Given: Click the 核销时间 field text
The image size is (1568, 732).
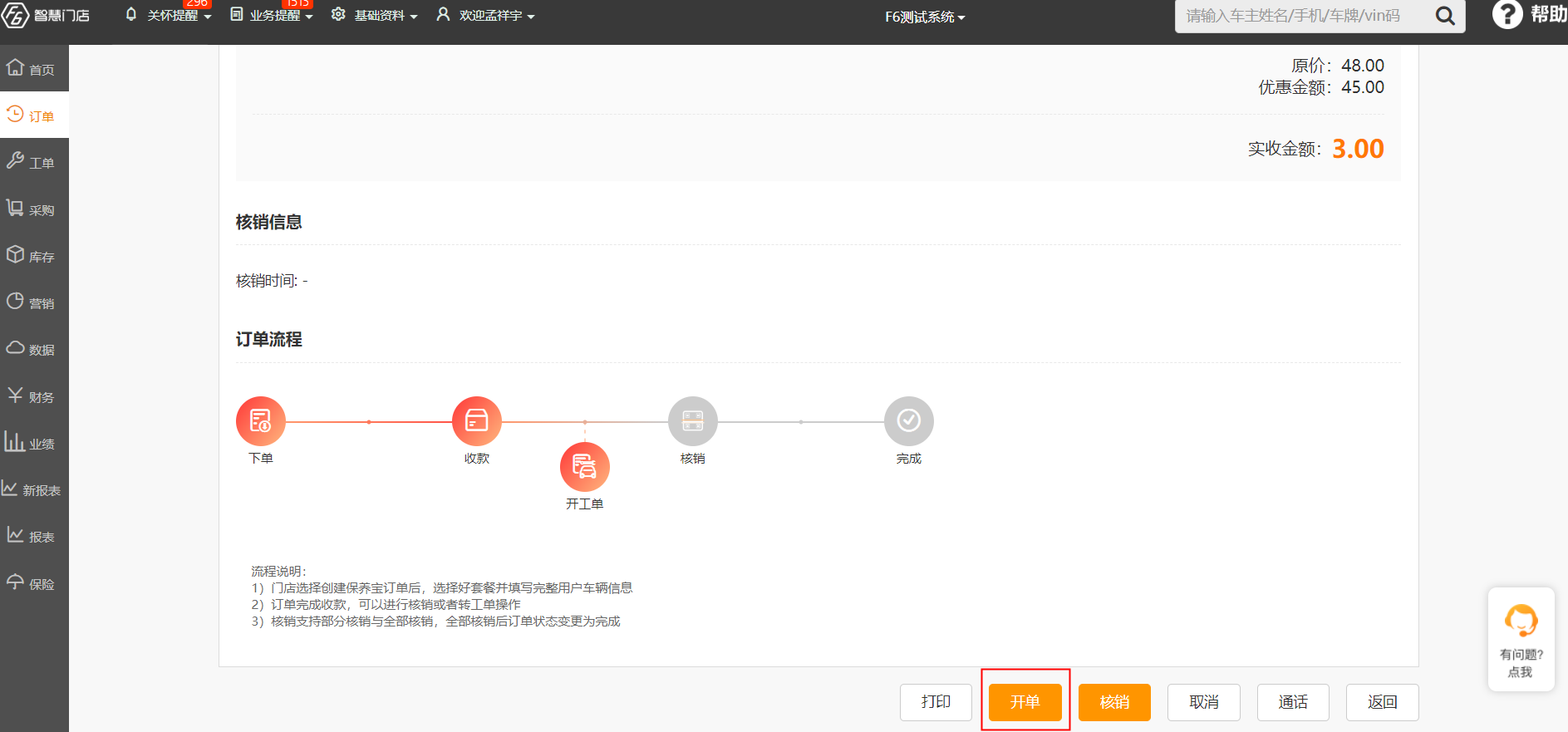Looking at the screenshot, I should (x=272, y=281).
